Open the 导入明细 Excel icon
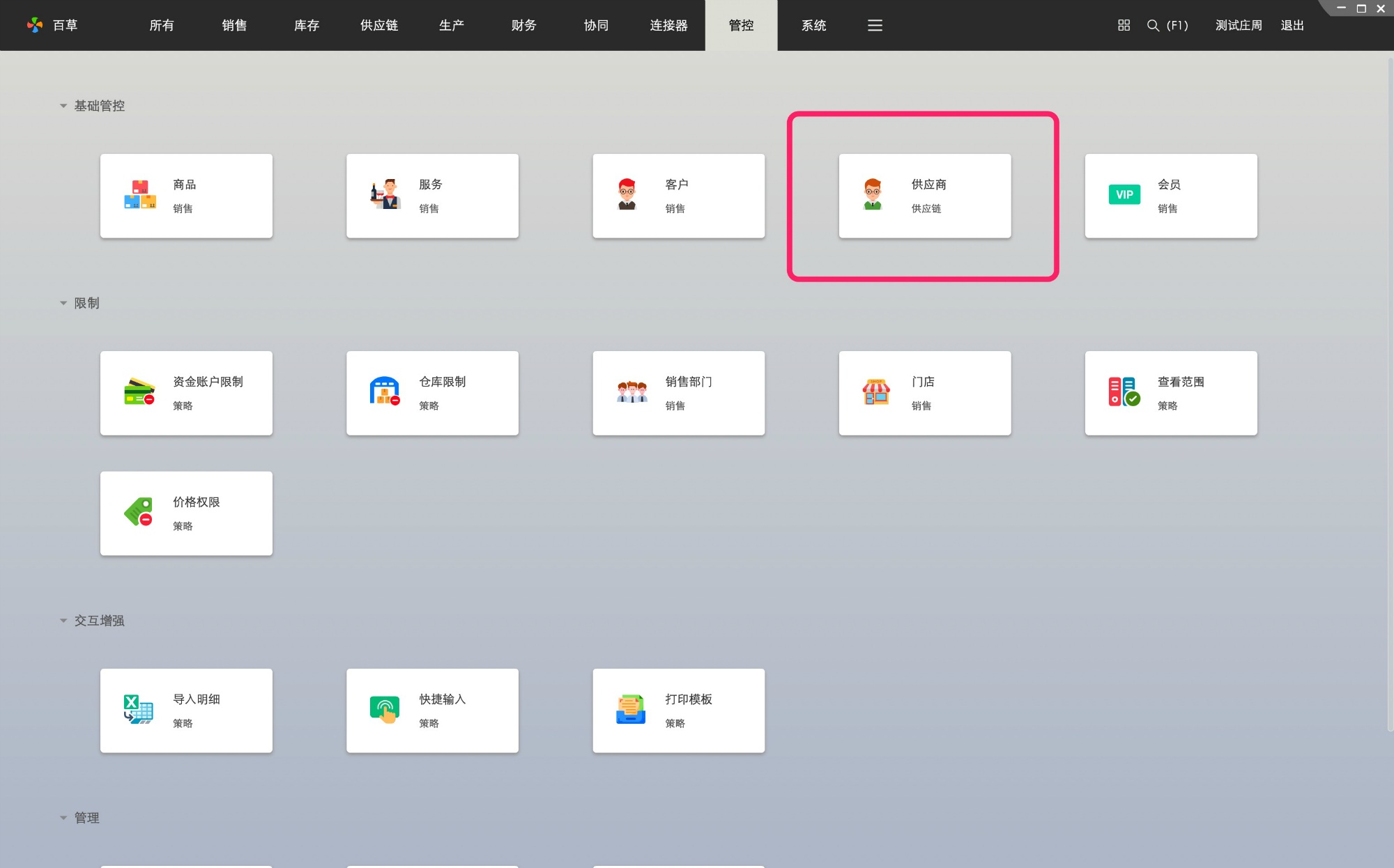The width and height of the screenshot is (1394, 868). coord(139,710)
